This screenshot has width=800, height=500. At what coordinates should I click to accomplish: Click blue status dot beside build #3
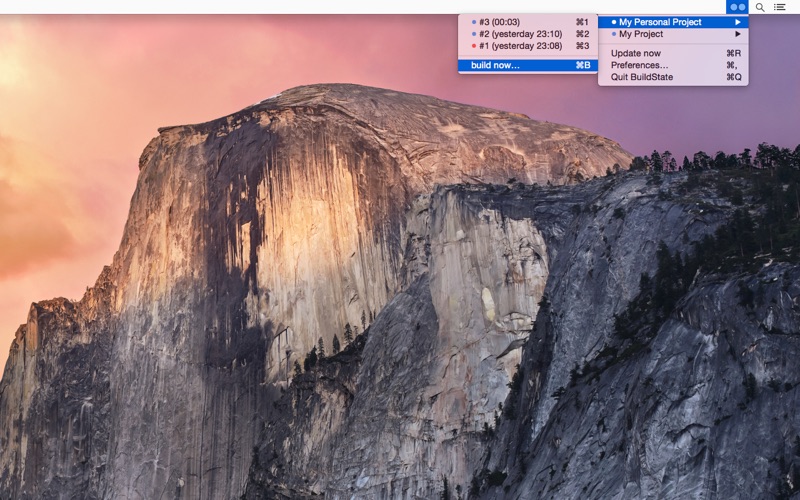pyautogui.click(x=474, y=22)
